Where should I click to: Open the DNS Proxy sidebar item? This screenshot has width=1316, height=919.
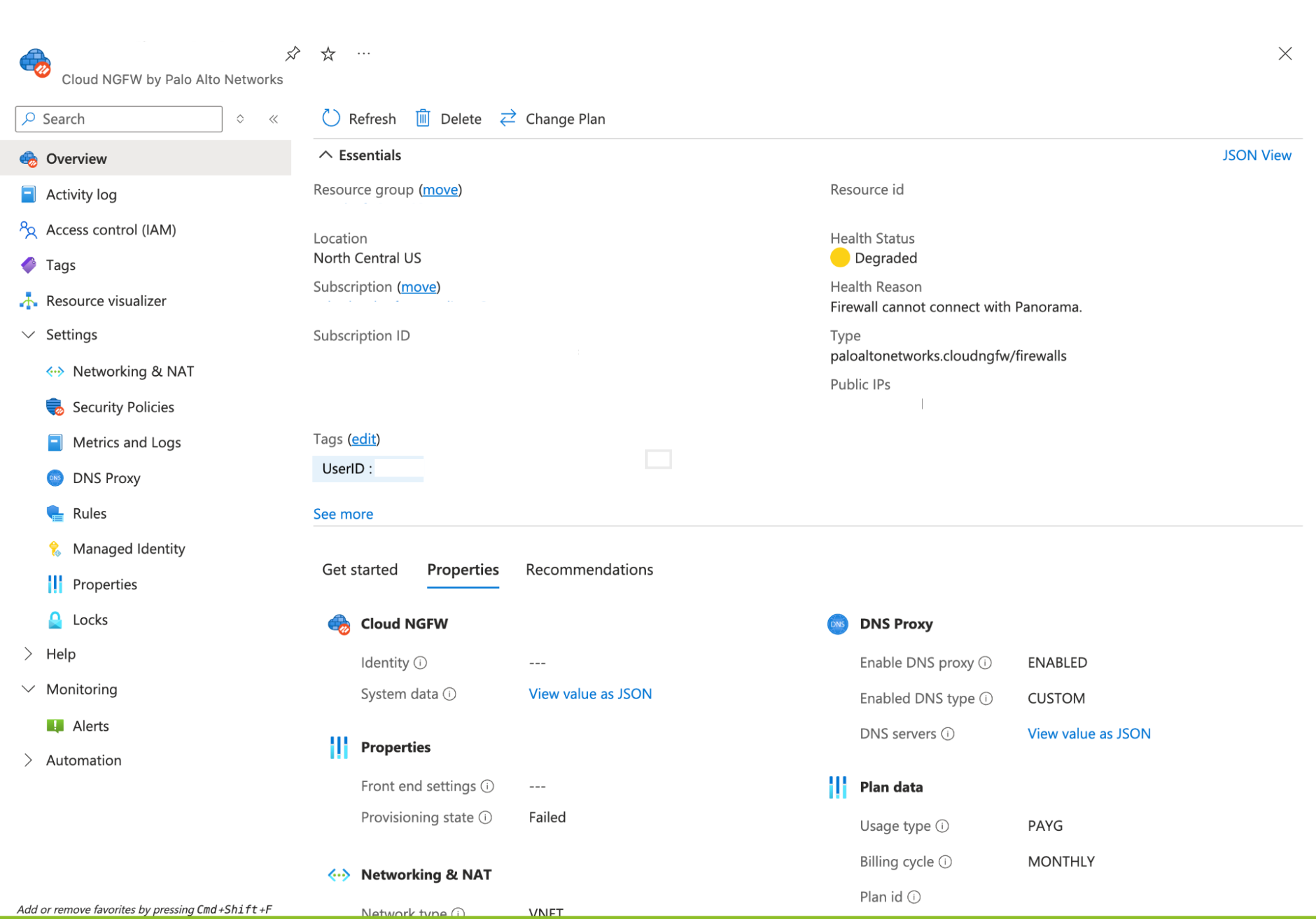(106, 478)
